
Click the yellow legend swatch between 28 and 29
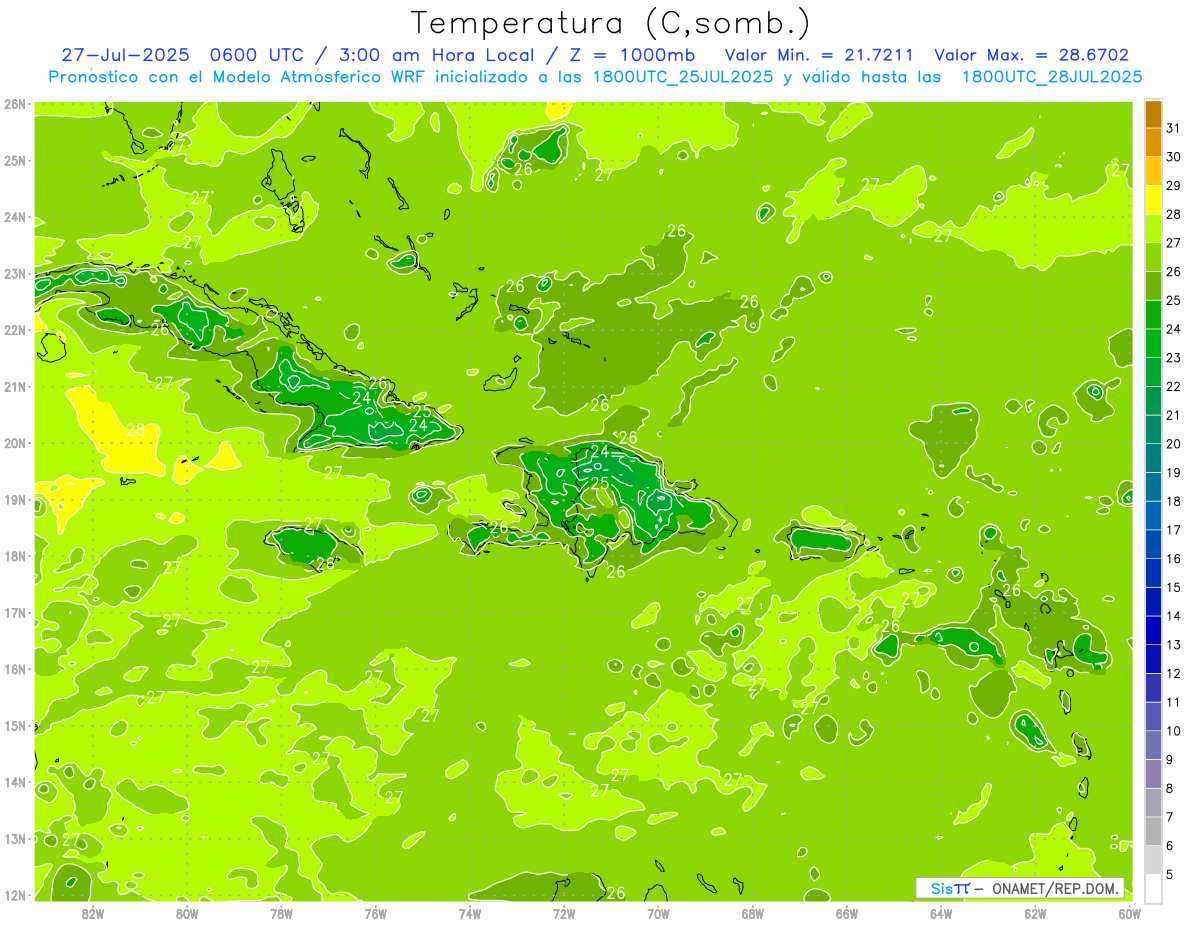pos(1153,200)
